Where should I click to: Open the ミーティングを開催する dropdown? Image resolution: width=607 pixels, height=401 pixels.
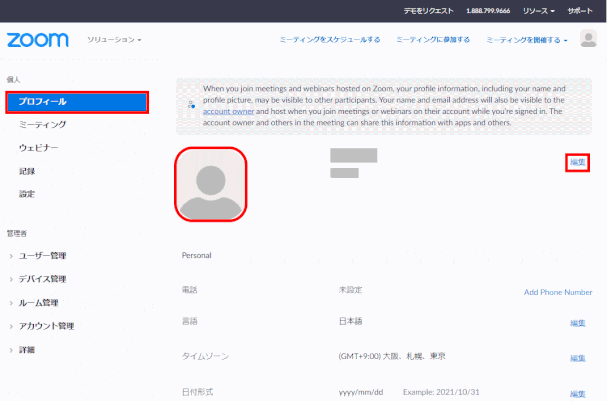tap(527, 40)
